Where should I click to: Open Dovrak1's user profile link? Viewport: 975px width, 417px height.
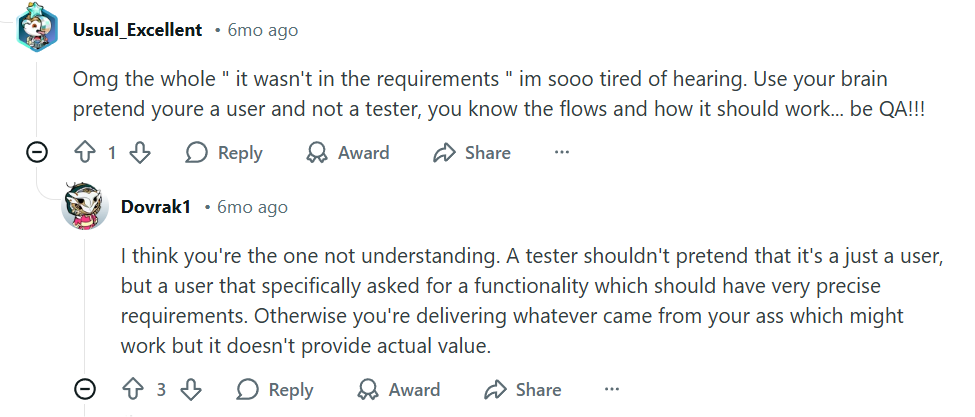click(x=156, y=207)
